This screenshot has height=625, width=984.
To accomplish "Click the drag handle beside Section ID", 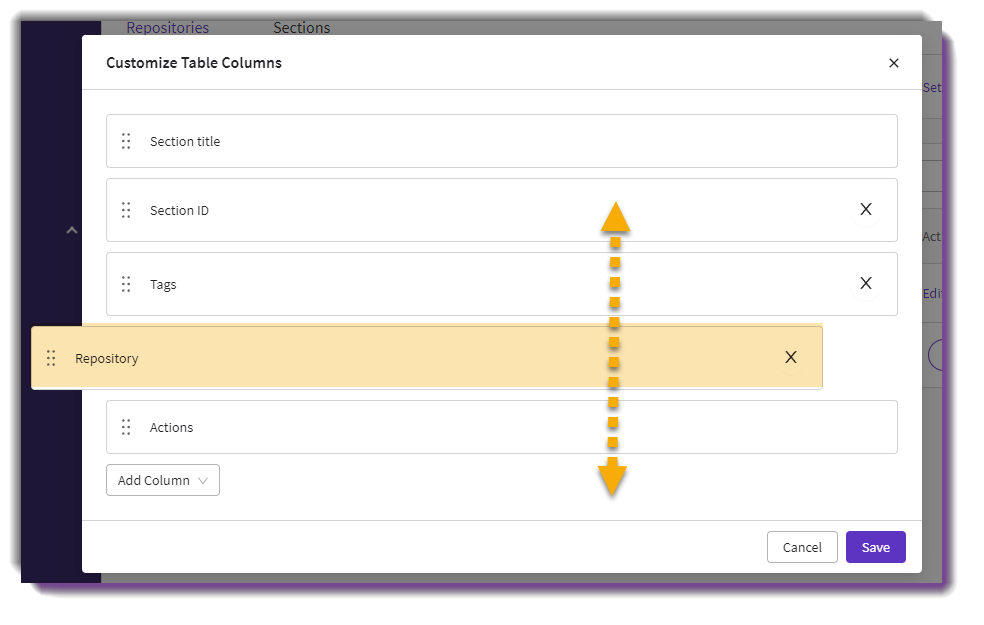I will tap(126, 210).
